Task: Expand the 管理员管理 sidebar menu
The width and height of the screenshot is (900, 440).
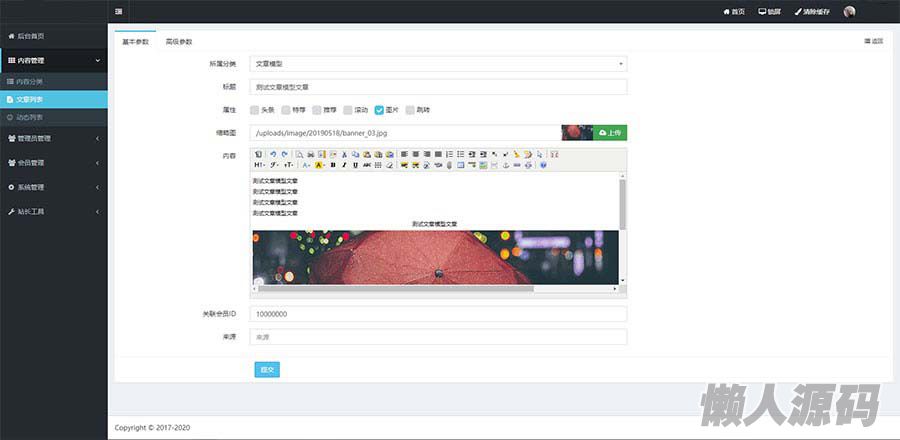Action: point(53,138)
